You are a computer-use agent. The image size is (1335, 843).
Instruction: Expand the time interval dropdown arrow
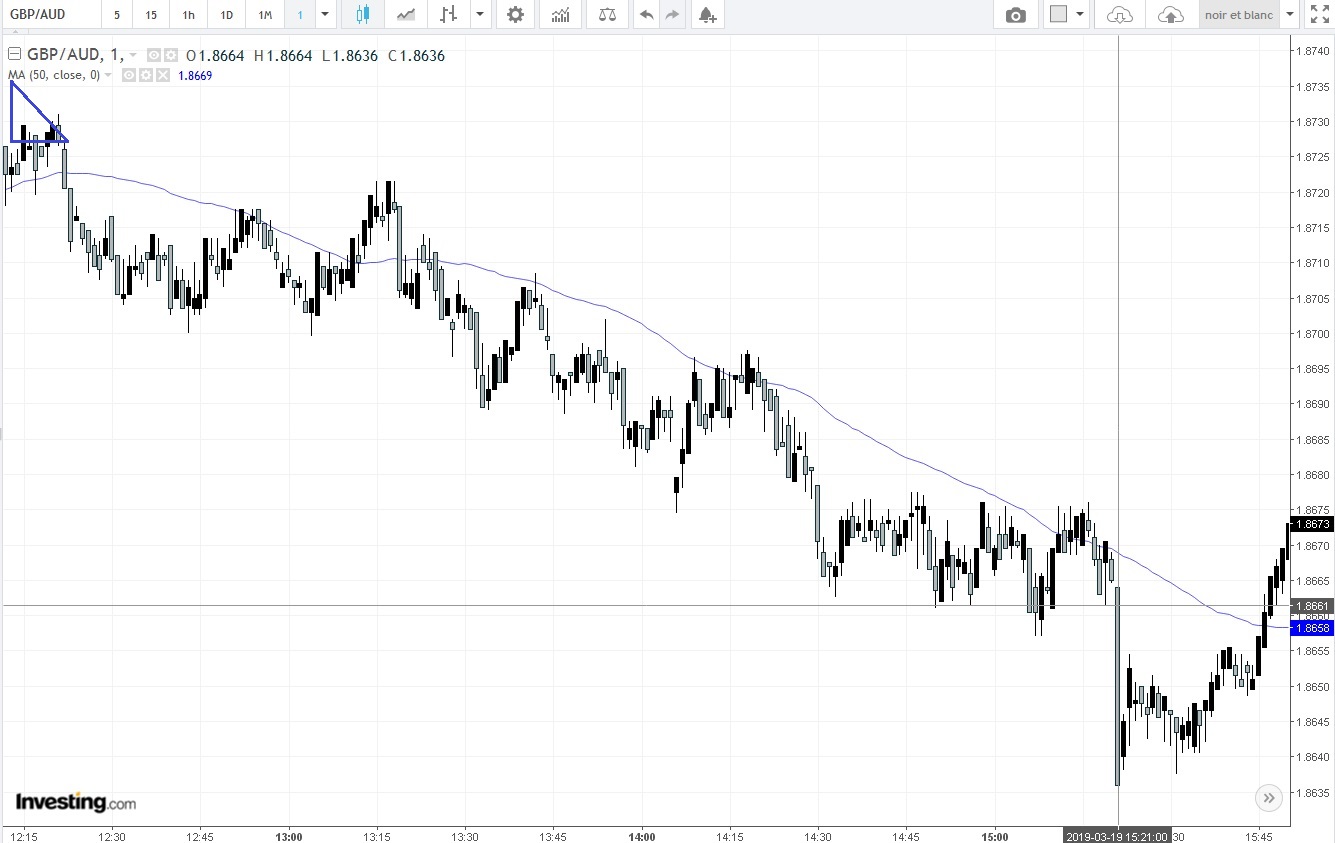point(325,15)
